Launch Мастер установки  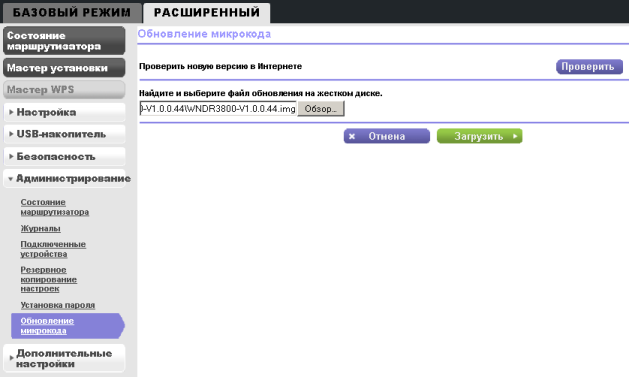64,68
